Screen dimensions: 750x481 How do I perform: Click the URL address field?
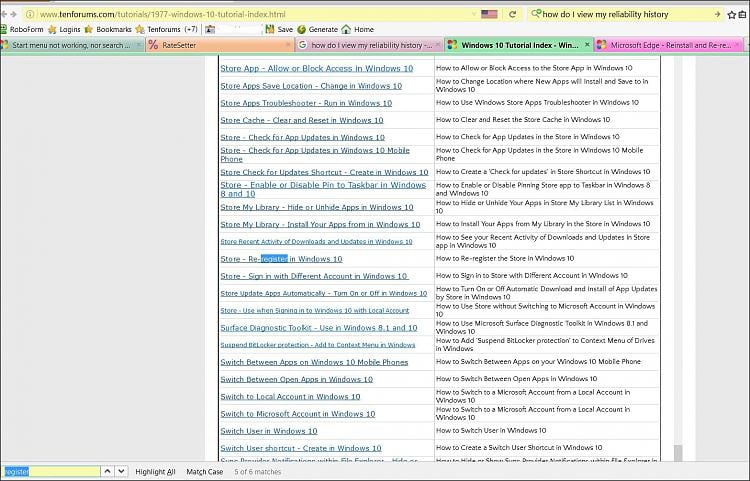(249, 14)
